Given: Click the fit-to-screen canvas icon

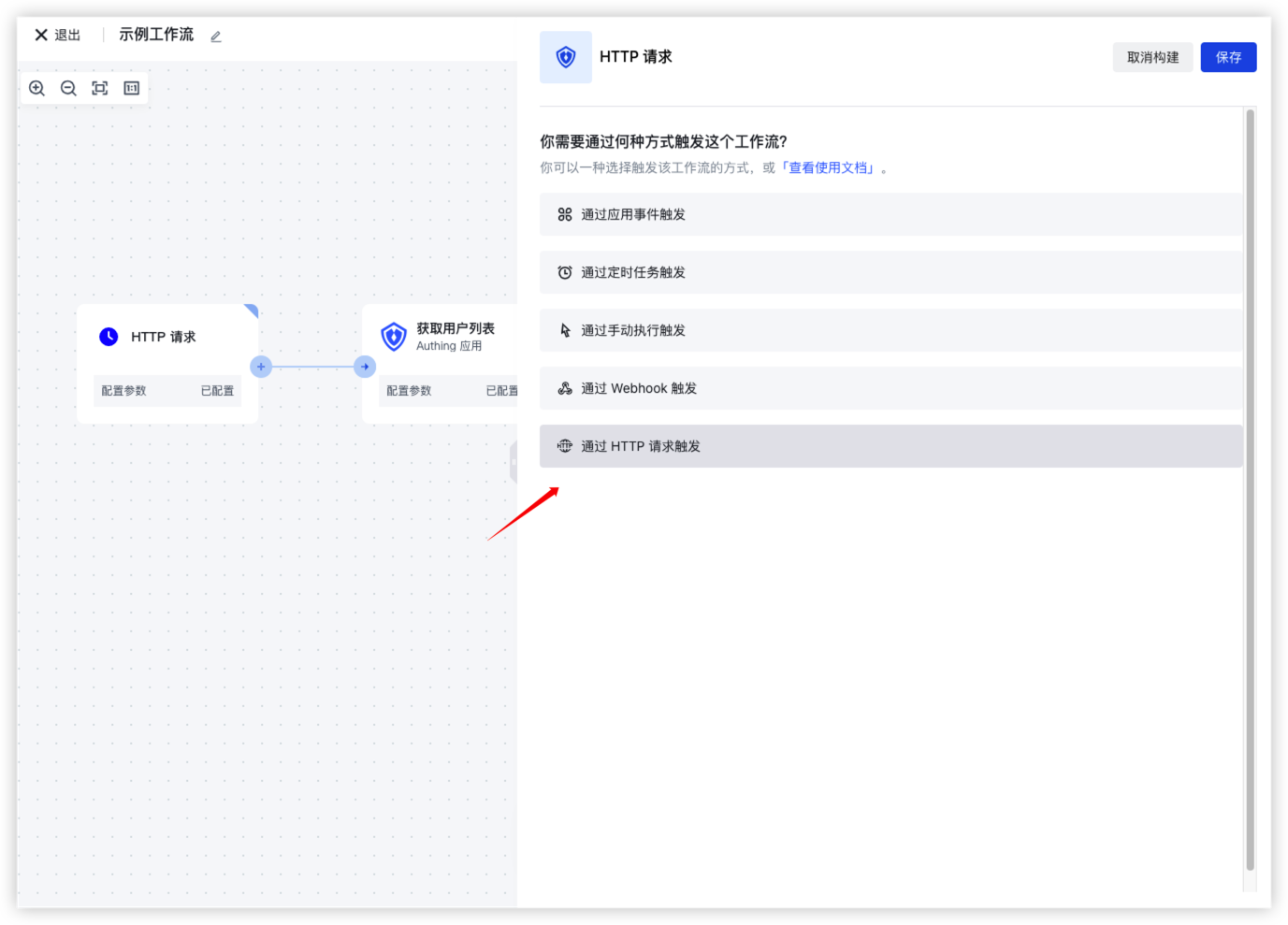Looking at the screenshot, I should 100,88.
